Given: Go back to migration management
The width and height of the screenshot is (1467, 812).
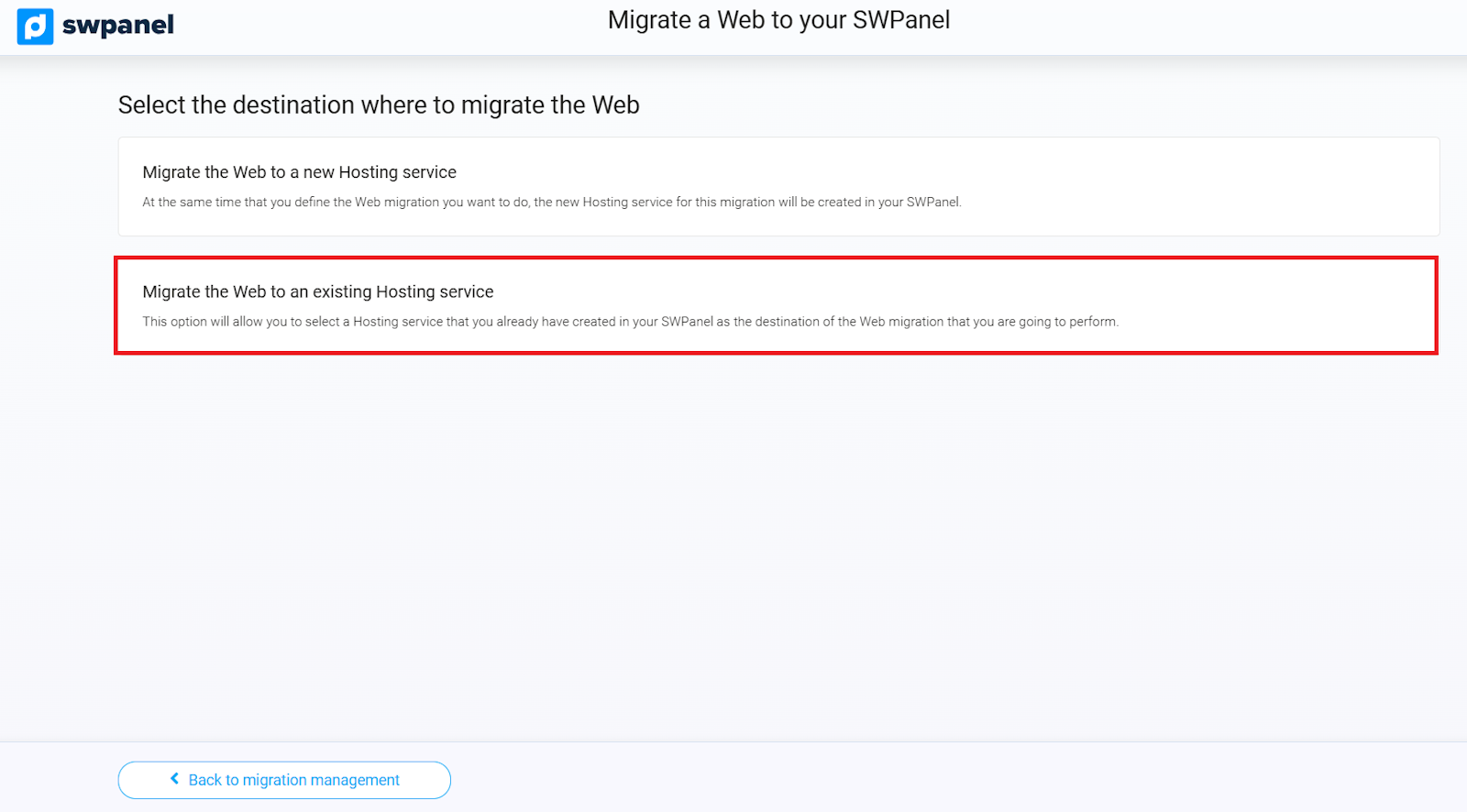Looking at the screenshot, I should (x=283, y=780).
